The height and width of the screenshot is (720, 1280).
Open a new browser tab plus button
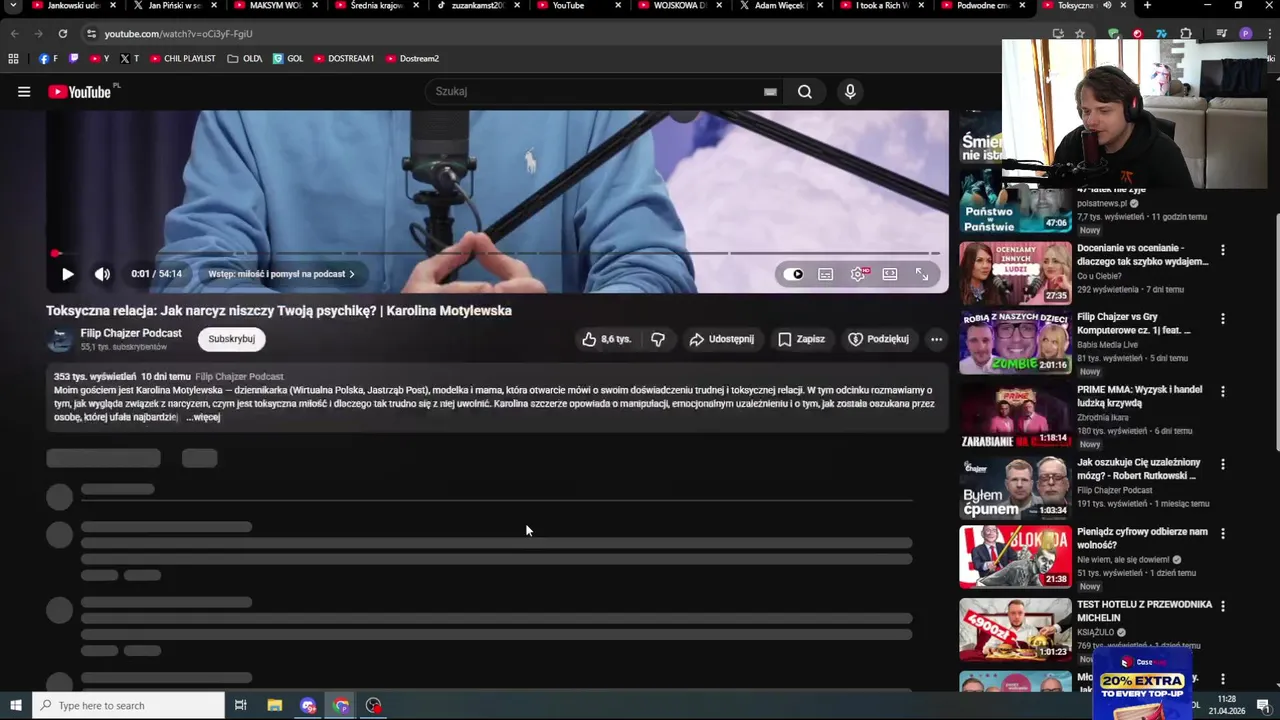(x=1147, y=6)
